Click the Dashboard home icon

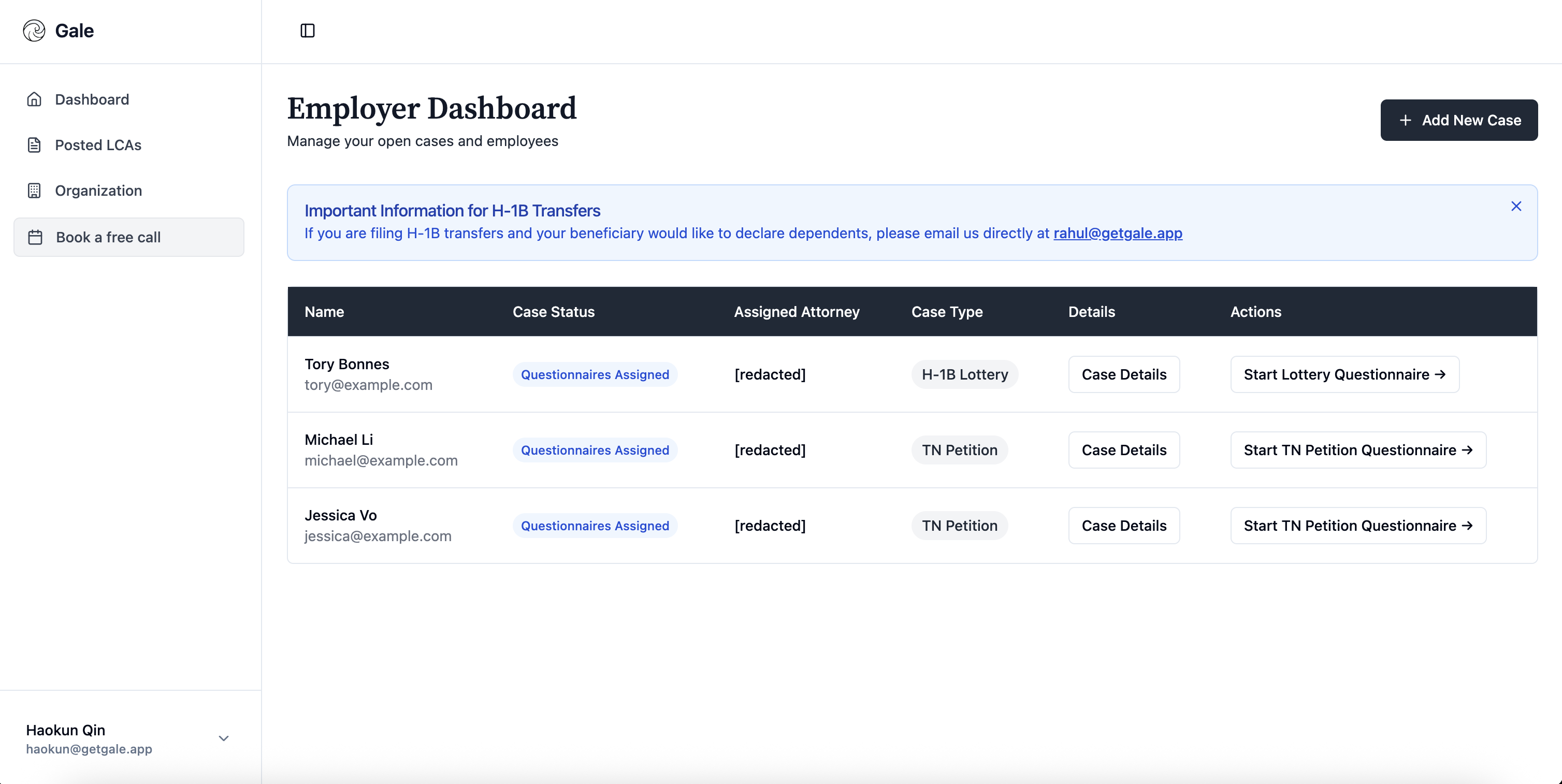(x=34, y=99)
